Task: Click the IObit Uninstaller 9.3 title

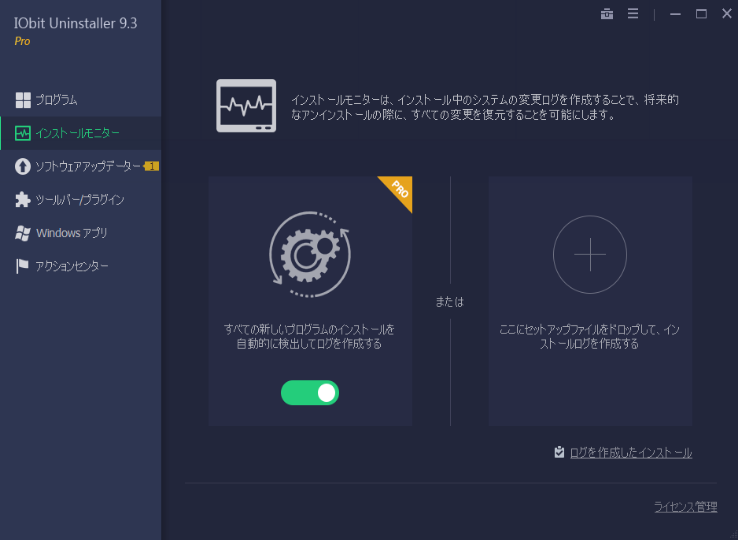Action: [76, 23]
